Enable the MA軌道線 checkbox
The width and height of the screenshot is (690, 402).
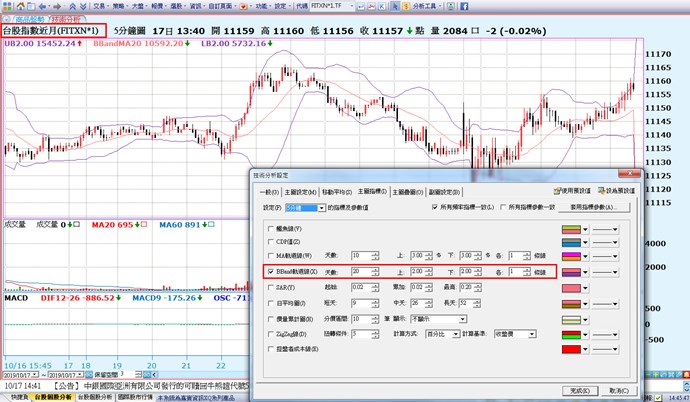269,256
